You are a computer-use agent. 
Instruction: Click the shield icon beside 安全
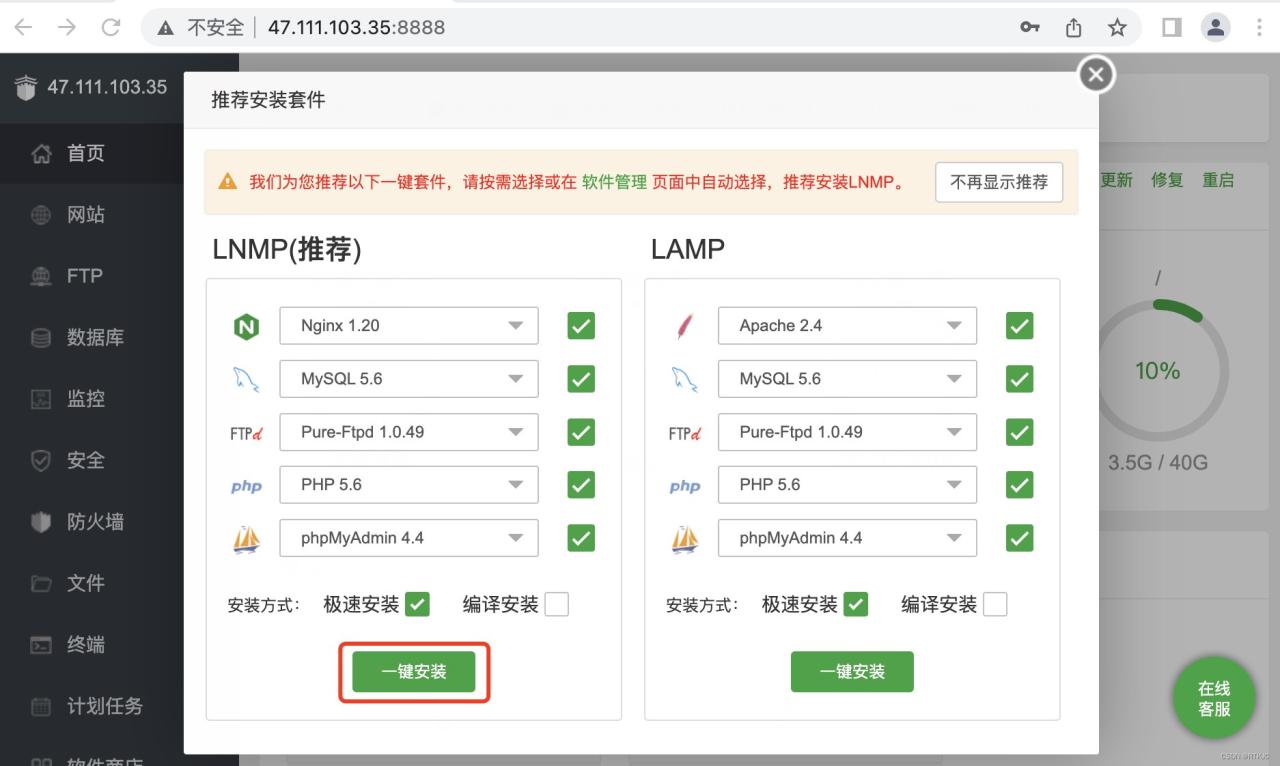coord(41,460)
